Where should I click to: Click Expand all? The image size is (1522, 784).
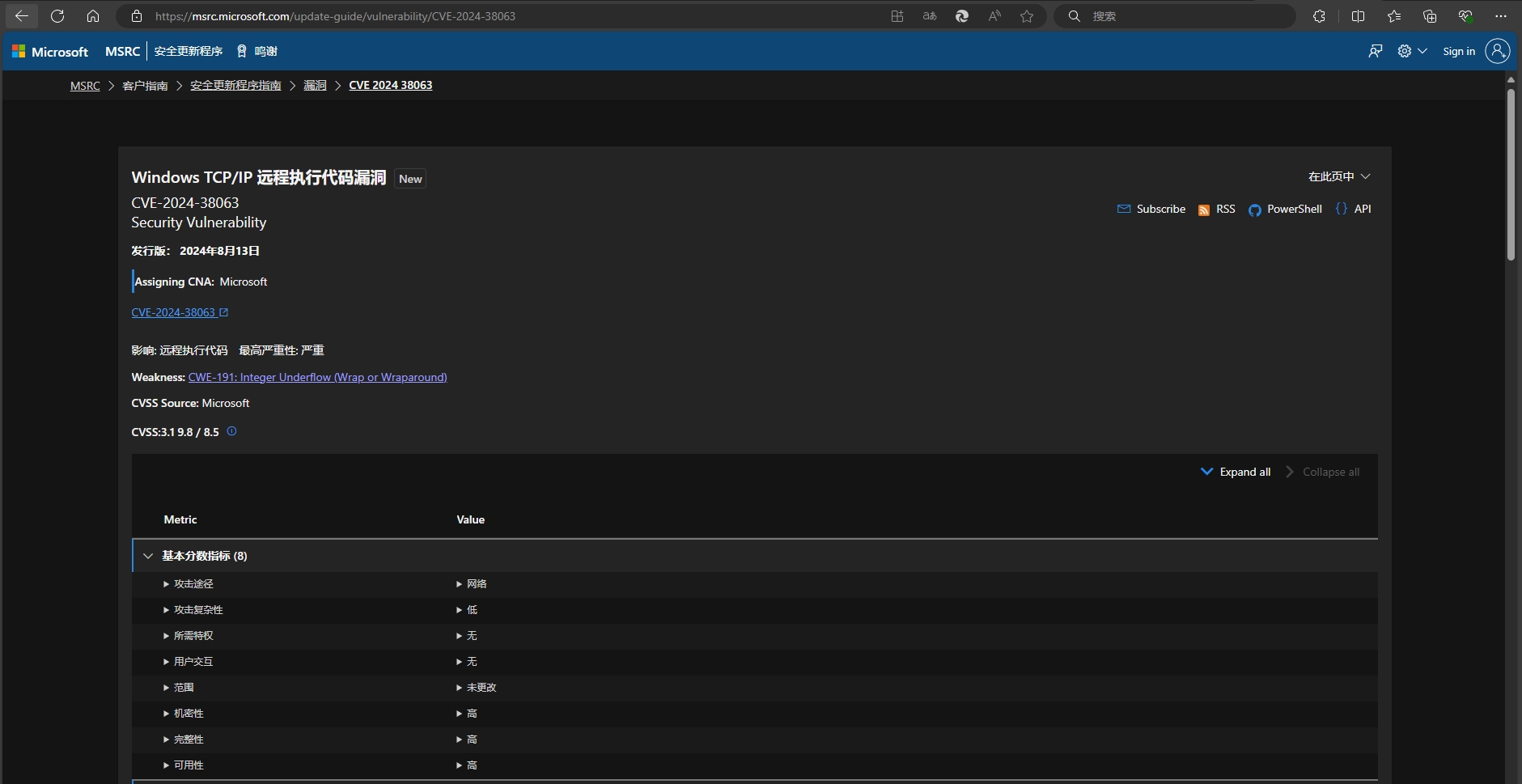1236,472
